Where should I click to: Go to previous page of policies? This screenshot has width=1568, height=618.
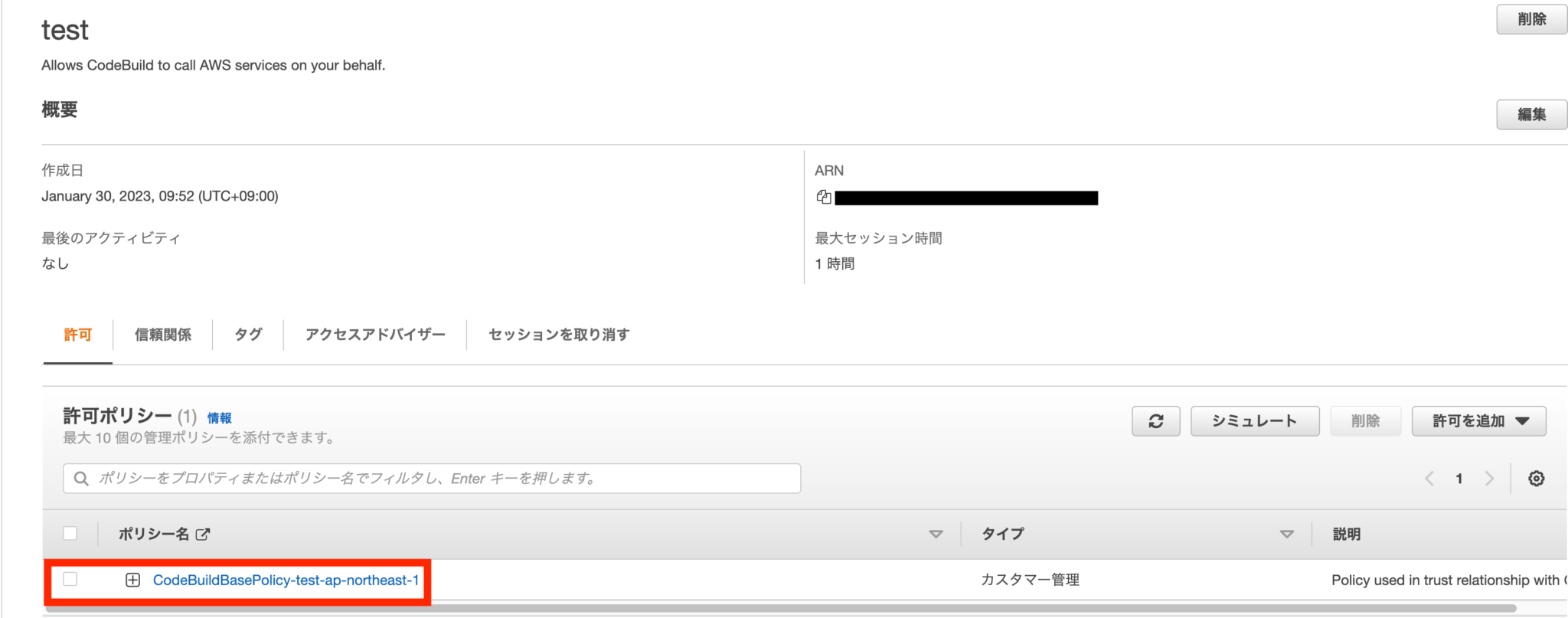(x=1429, y=479)
